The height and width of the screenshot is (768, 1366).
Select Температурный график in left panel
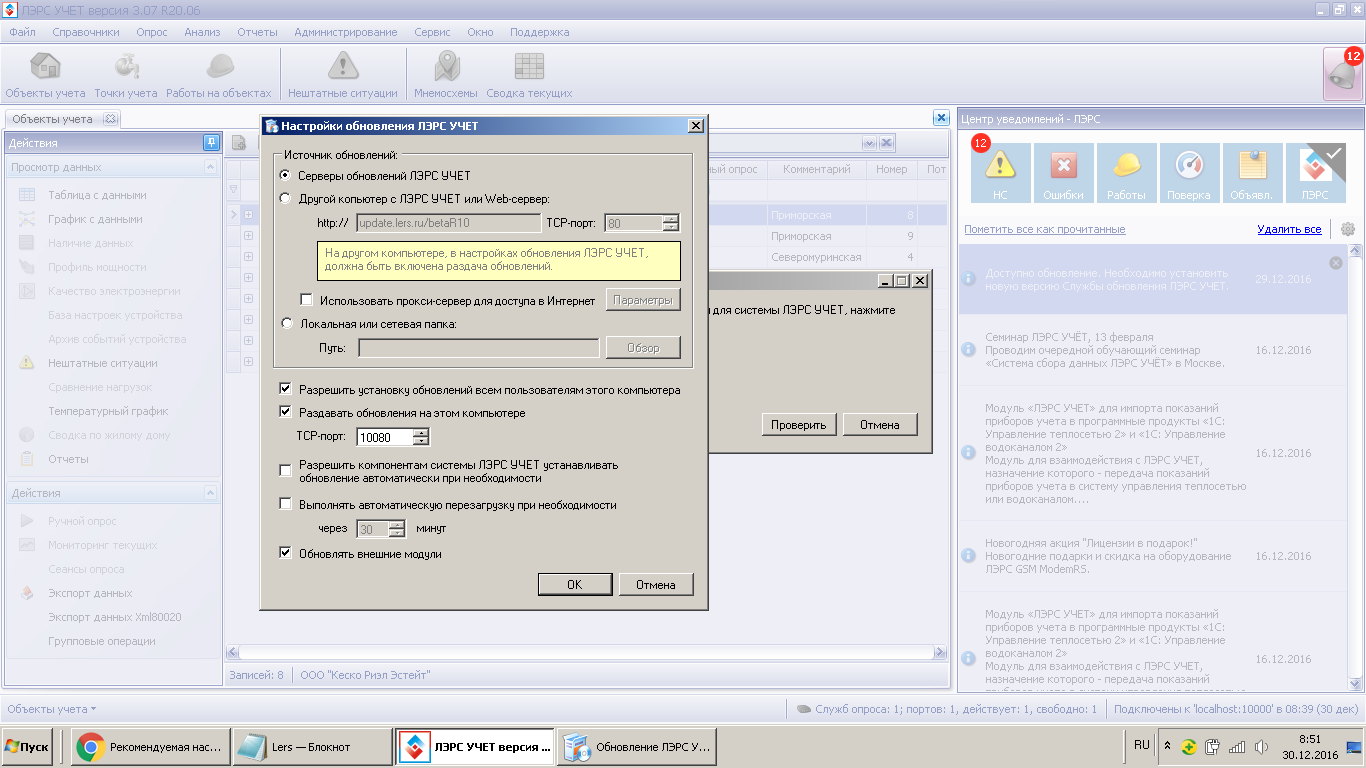click(x=108, y=411)
